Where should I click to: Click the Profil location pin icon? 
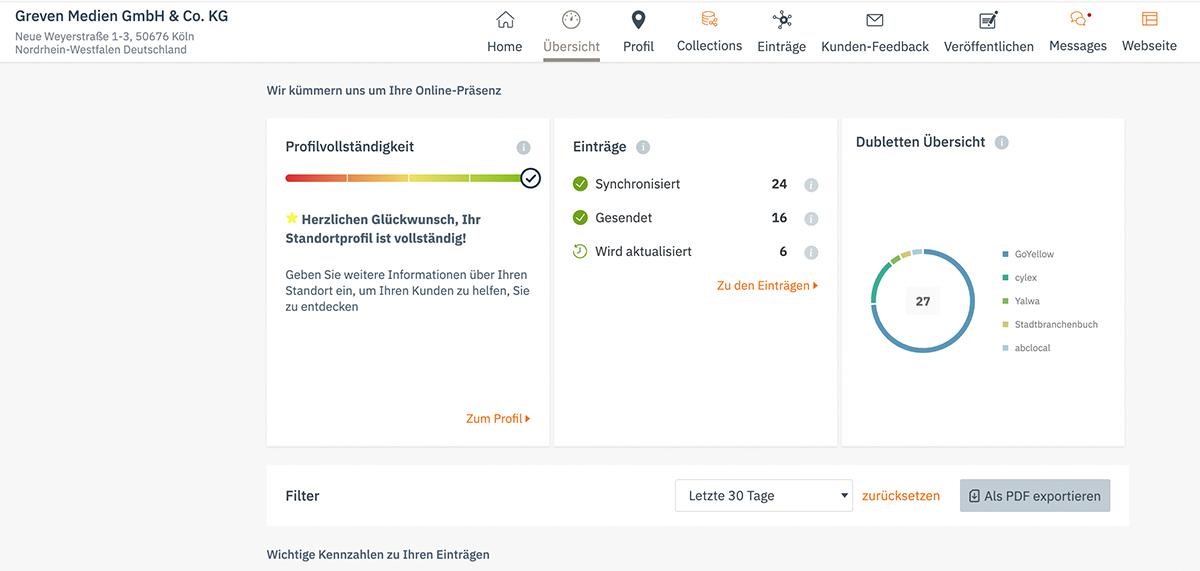638,21
